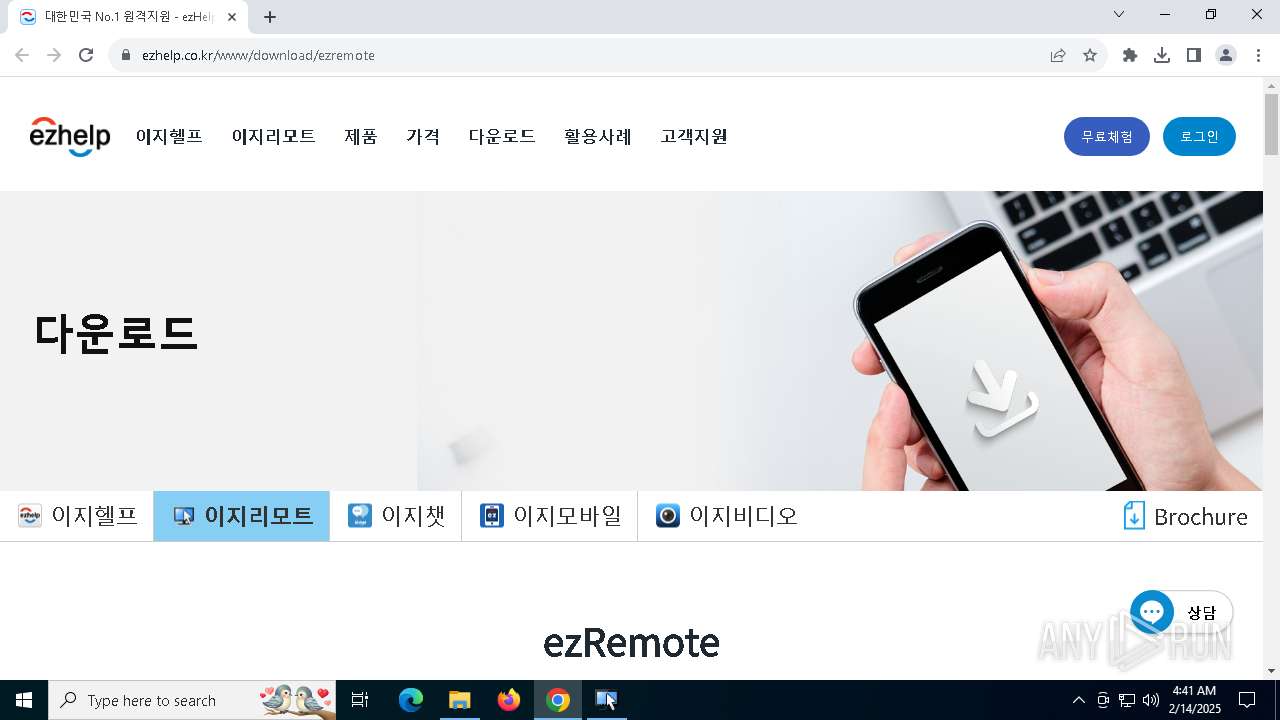This screenshot has width=1280, height=720.
Task: Launch Firefox from taskbar
Action: (509, 700)
